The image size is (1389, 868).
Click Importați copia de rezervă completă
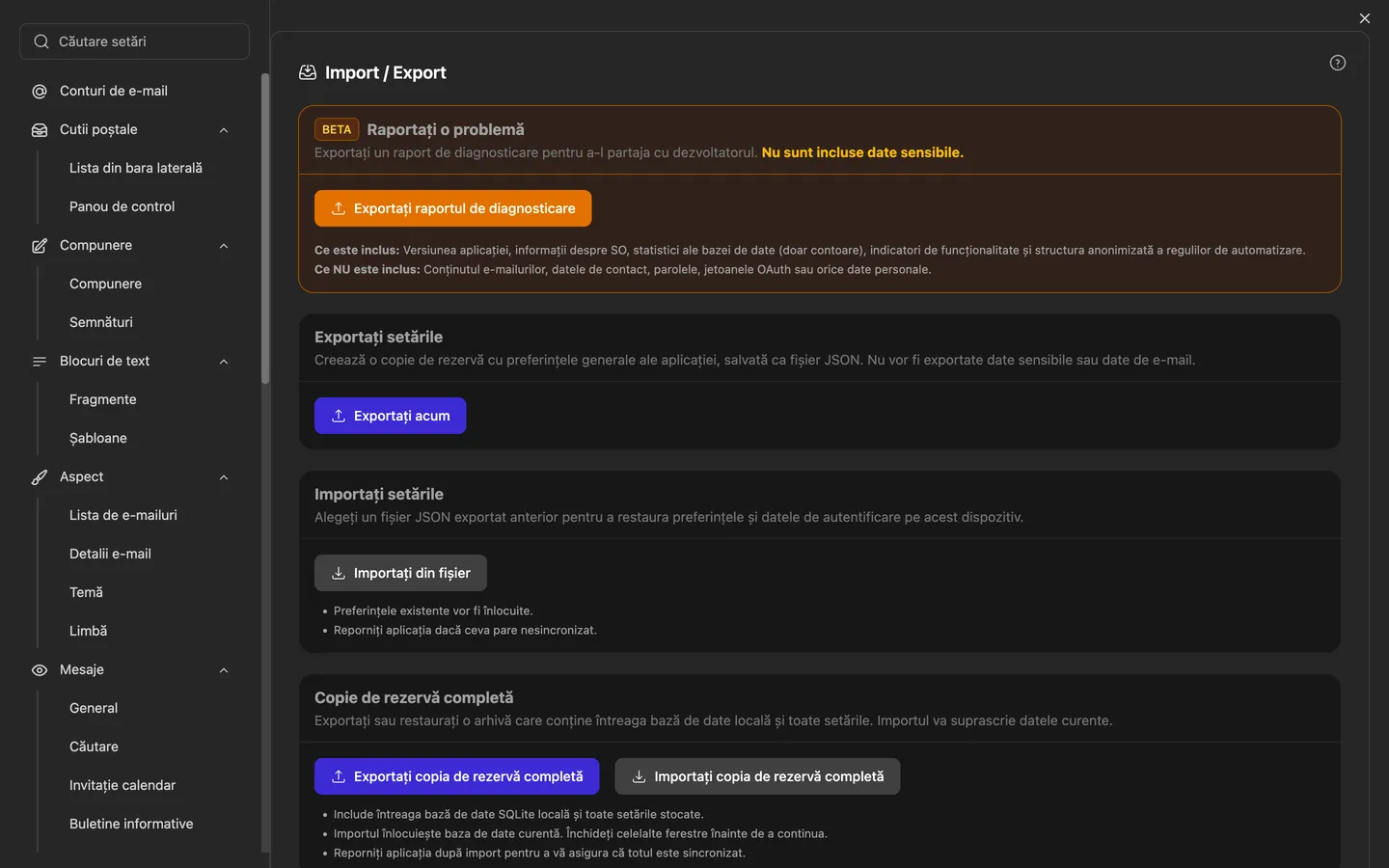tap(757, 776)
